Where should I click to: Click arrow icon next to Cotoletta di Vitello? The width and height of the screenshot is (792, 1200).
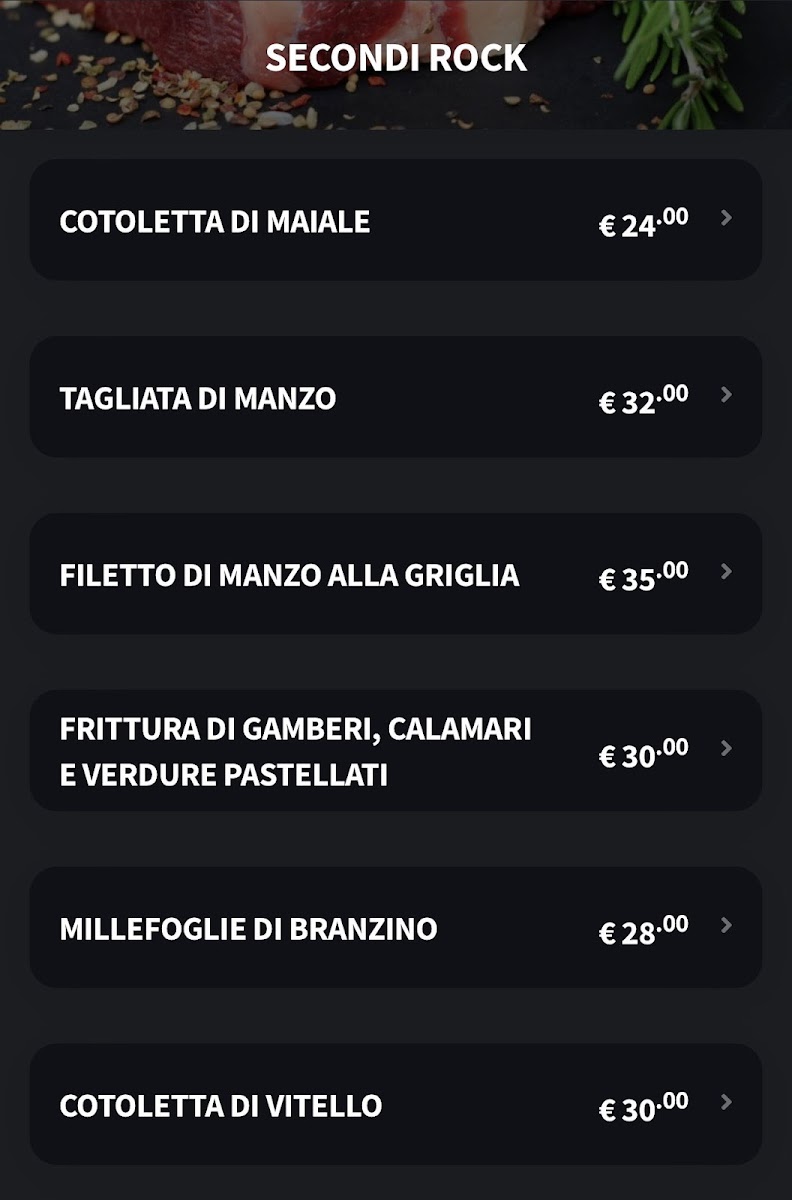click(727, 1103)
